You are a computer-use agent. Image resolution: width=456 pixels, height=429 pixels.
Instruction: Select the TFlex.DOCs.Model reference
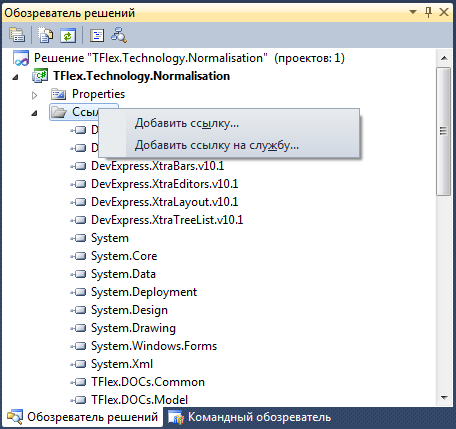(x=139, y=400)
